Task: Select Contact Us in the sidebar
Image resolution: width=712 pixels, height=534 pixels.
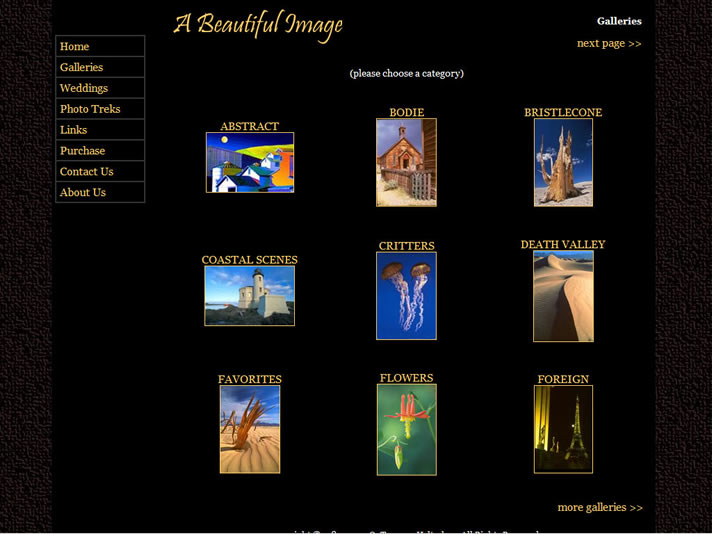Action: (x=87, y=172)
